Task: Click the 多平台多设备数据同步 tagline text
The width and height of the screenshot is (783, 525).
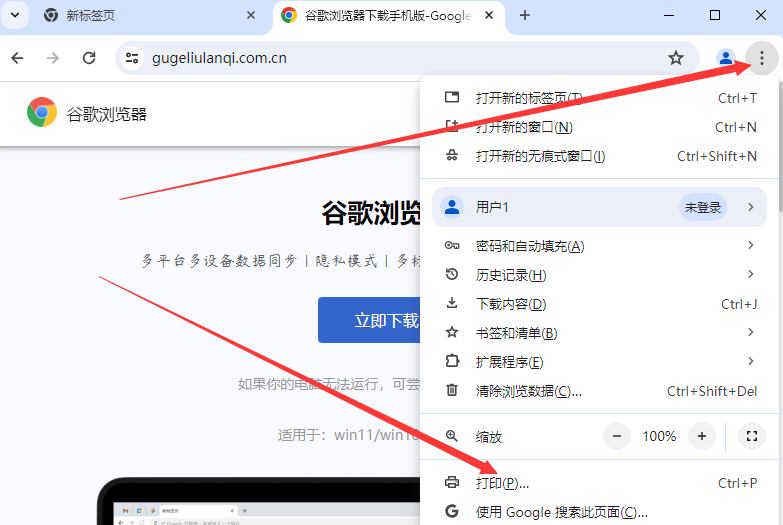Action: tap(219, 261)
